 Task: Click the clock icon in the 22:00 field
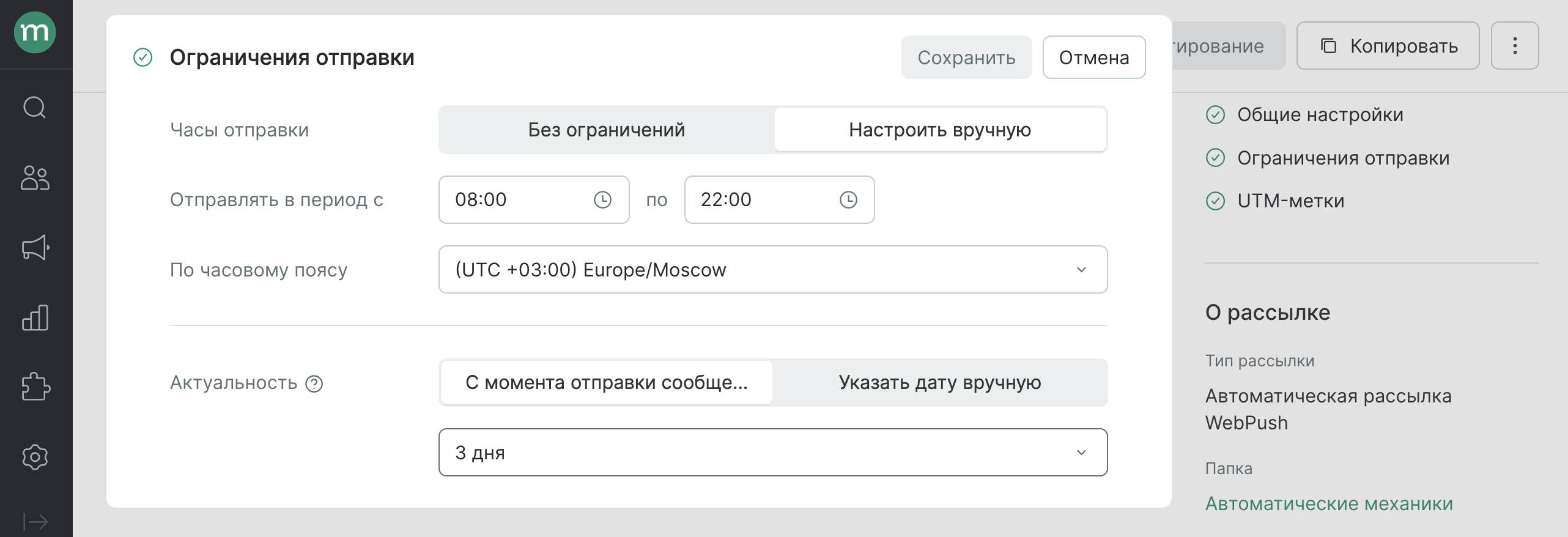[x=848, y=200]
